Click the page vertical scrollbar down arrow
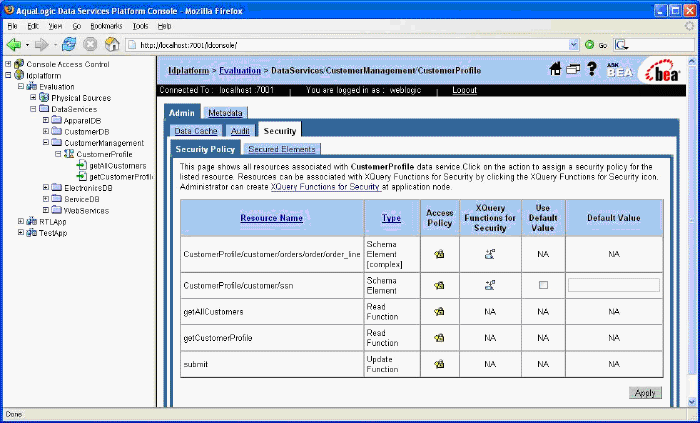Image resolution: width=700 pixels, height=423 pixels. [692, 401]
